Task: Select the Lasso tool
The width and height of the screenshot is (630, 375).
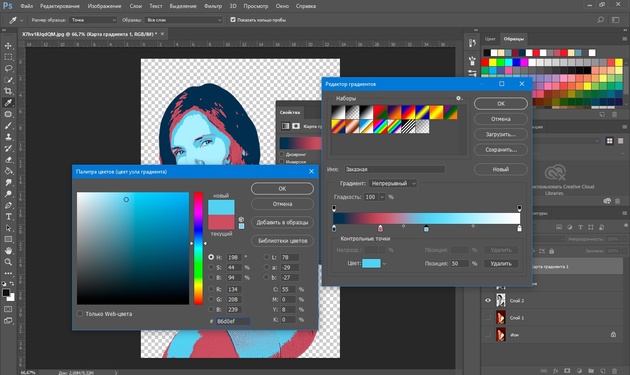Action: [8, 68]
